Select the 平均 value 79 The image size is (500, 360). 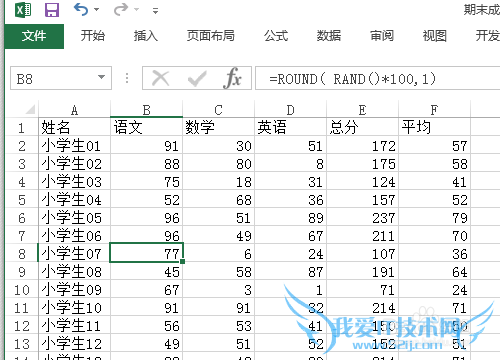tap(434, 217)
